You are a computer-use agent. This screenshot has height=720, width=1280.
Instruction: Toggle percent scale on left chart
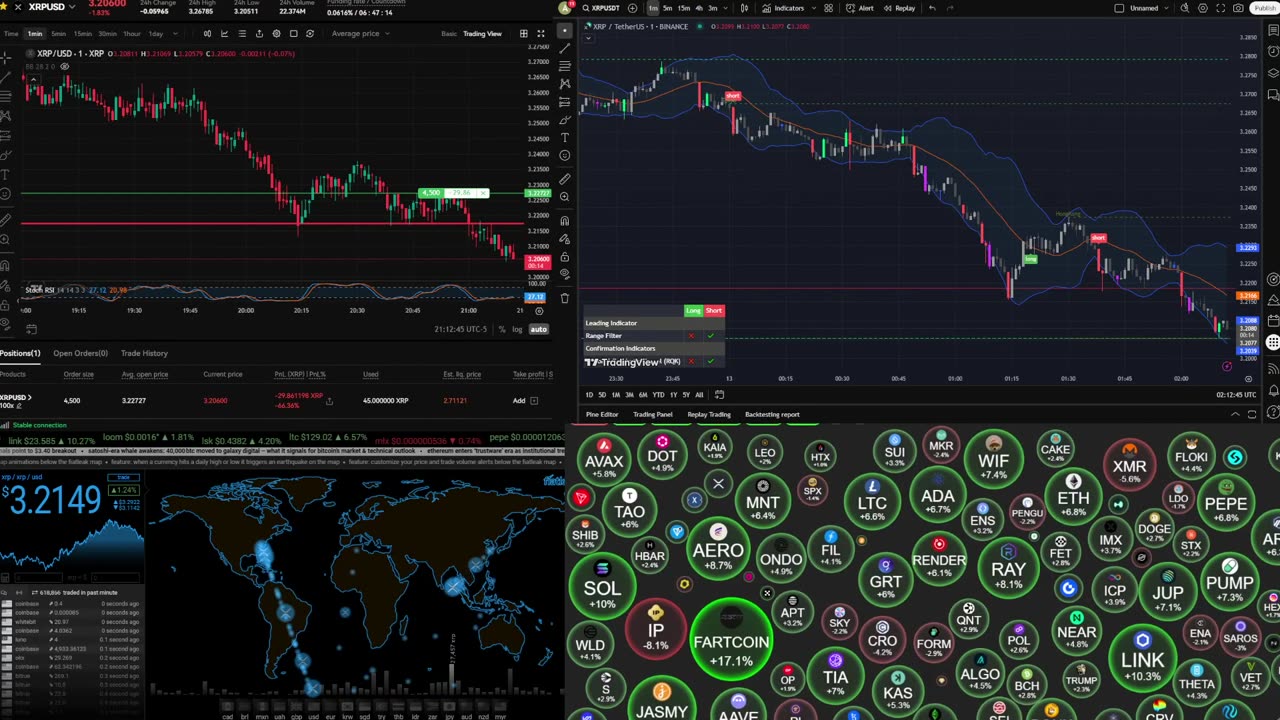point(502,329)
